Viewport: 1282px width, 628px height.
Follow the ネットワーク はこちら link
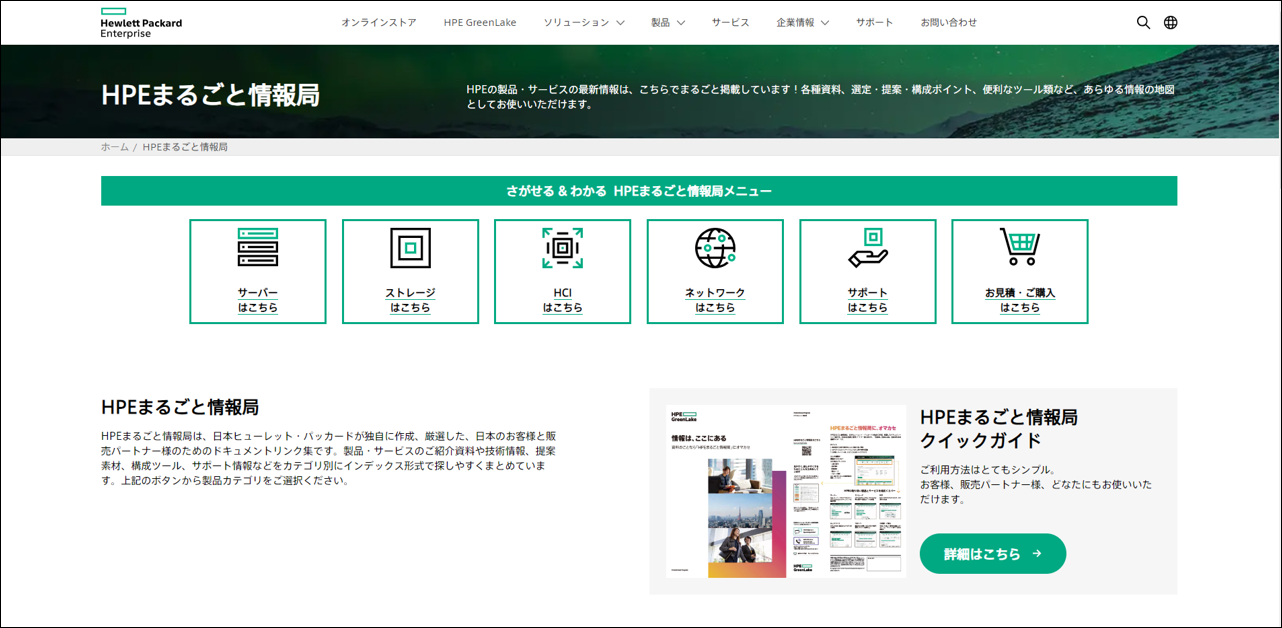pos(715,300)
